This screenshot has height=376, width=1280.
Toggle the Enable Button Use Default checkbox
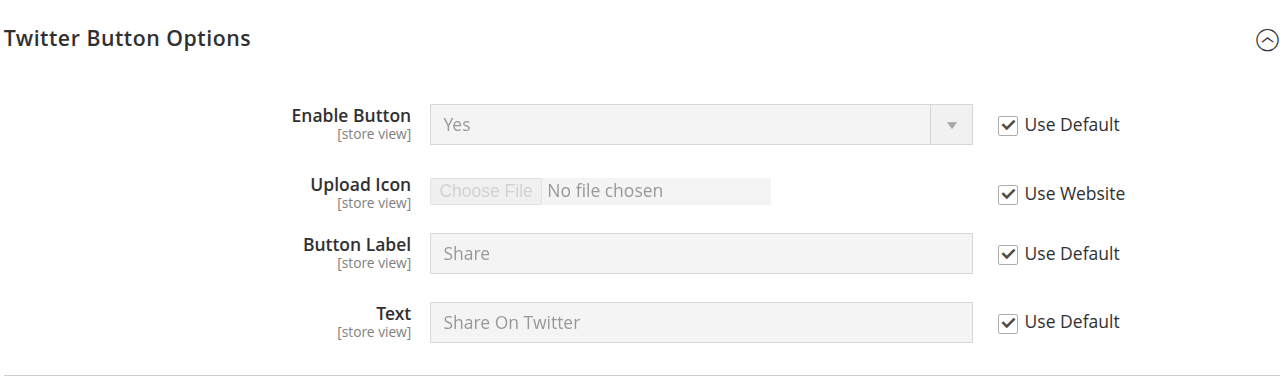(1008, 126)
